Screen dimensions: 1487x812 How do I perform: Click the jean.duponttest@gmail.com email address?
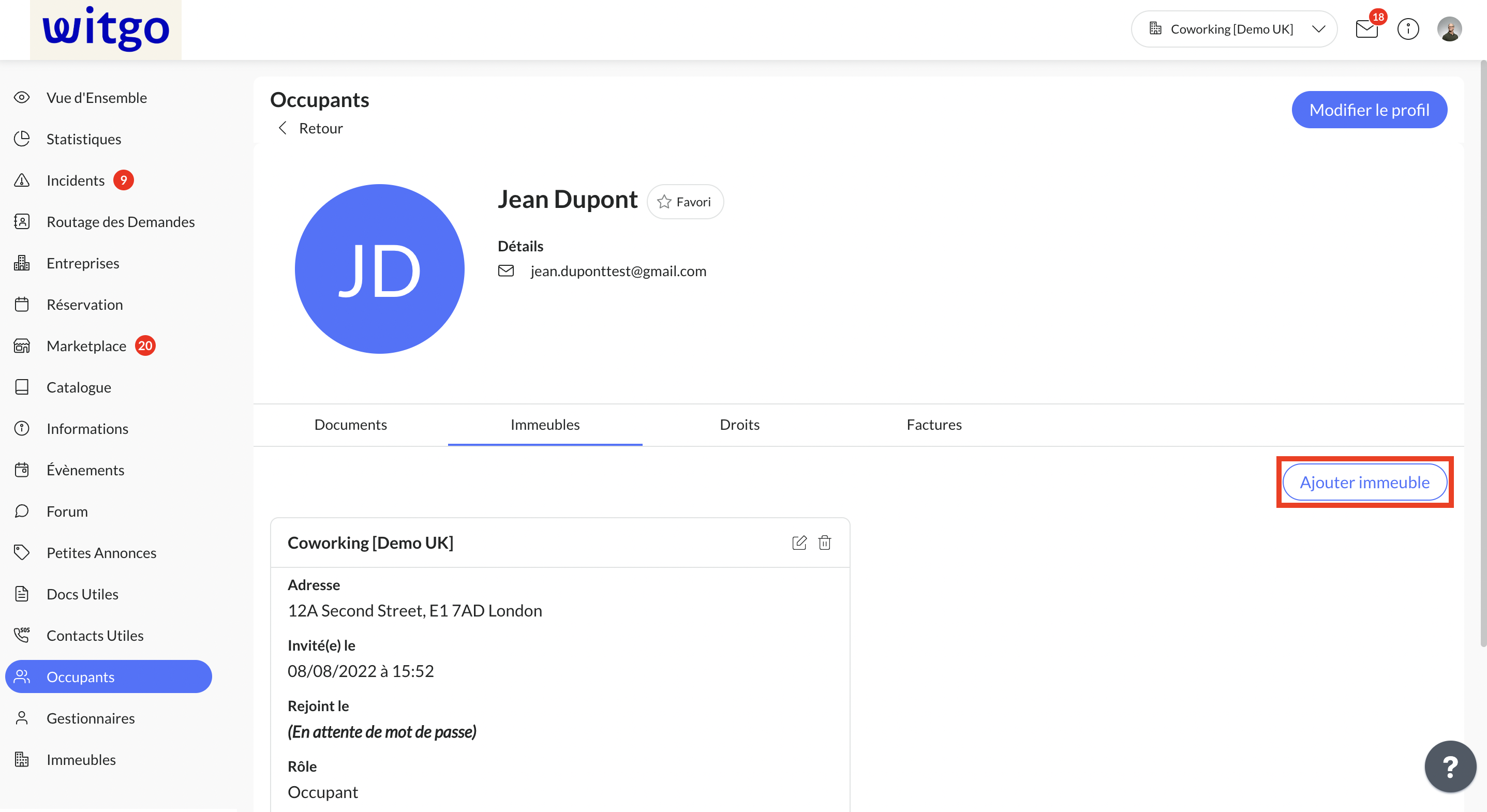[618, 270]
